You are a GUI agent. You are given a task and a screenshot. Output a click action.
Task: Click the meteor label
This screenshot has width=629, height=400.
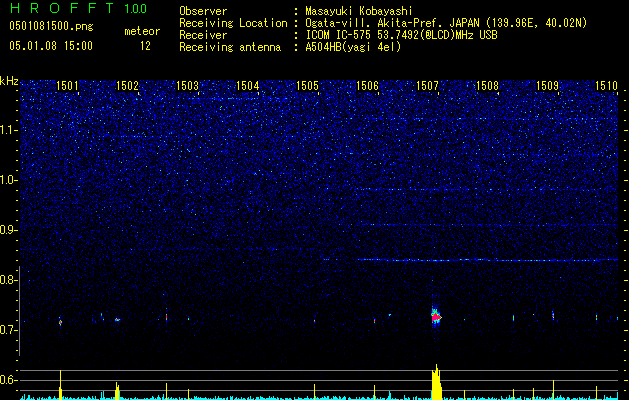[x=142, y=31]
